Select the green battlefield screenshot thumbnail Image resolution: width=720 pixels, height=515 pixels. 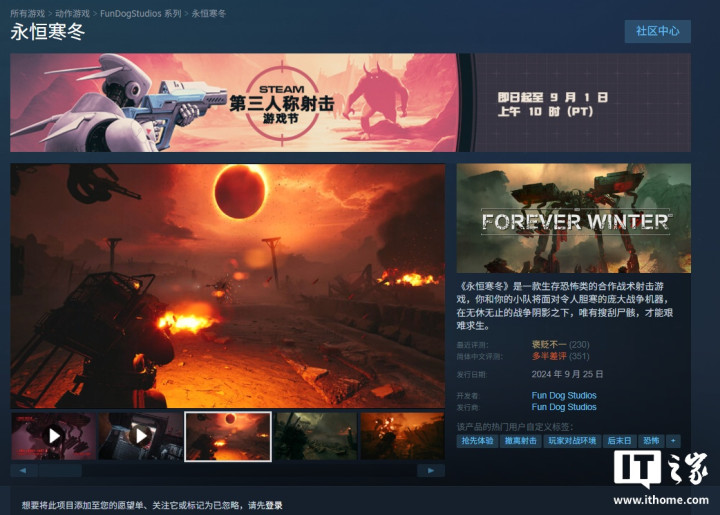[x=315, y=436]
